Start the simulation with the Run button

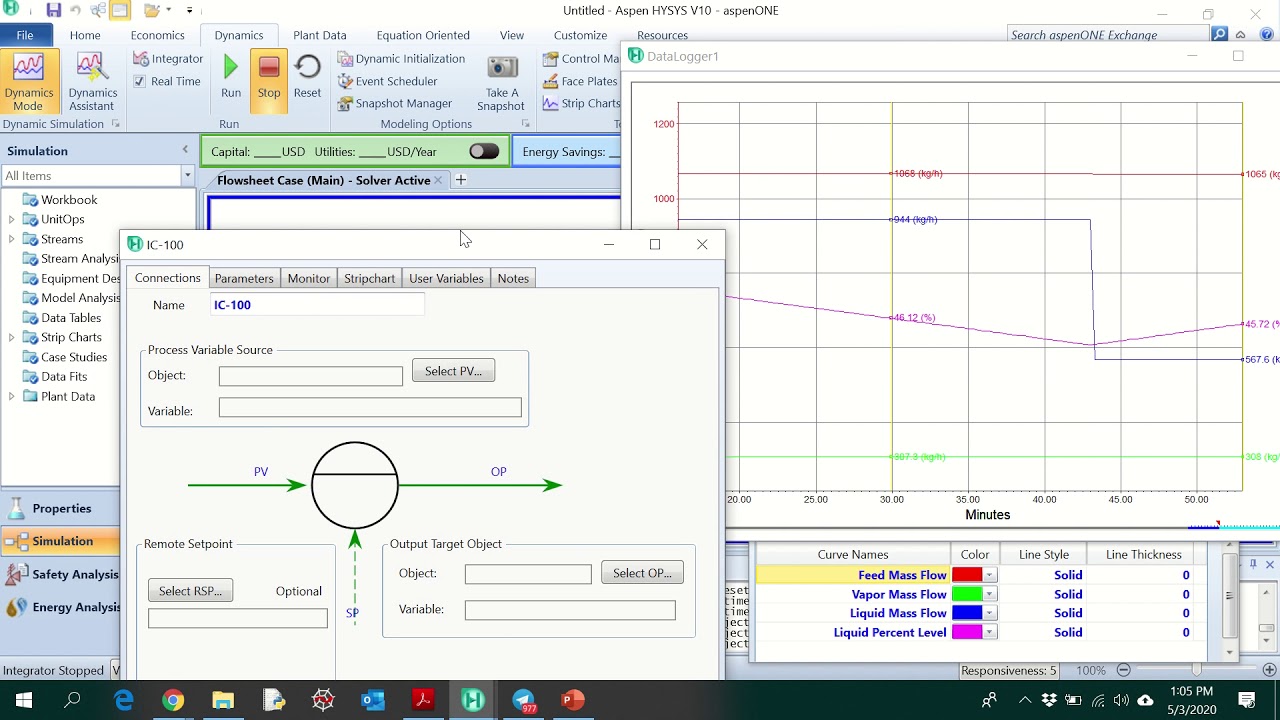[231, 77]
